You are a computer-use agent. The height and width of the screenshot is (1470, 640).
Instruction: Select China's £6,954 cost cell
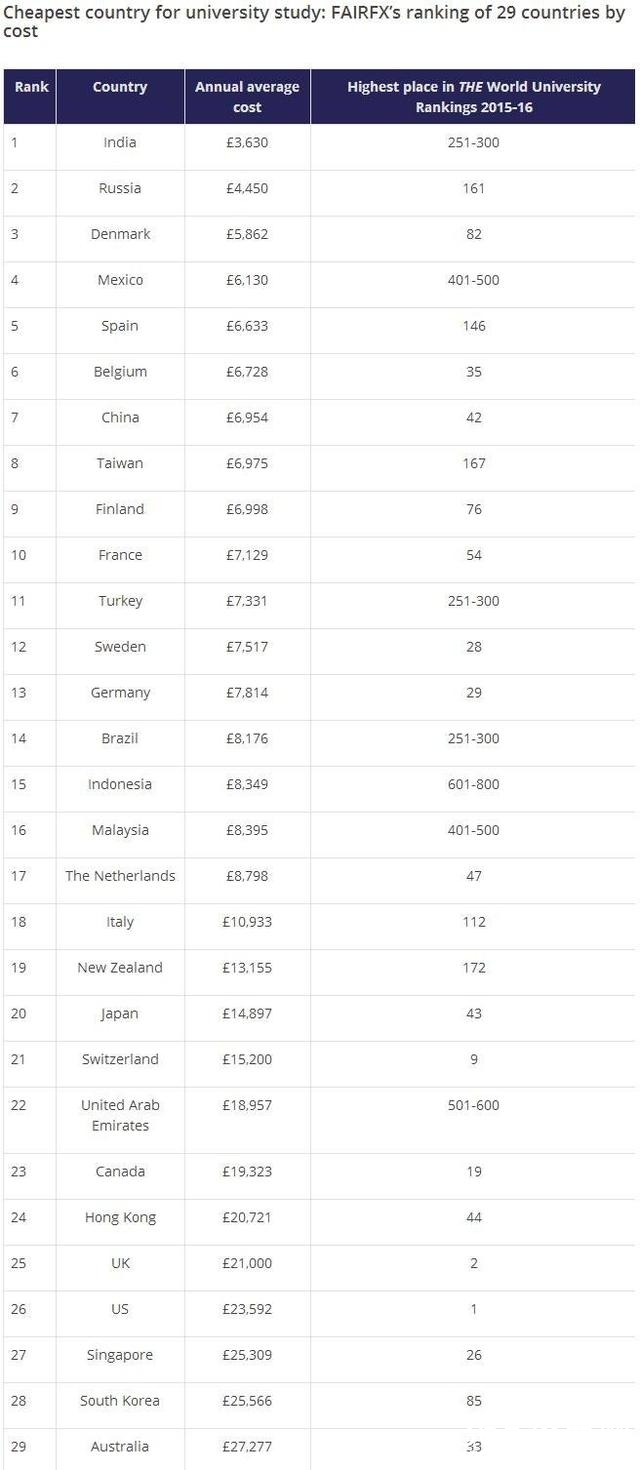[x=247, y=417]
